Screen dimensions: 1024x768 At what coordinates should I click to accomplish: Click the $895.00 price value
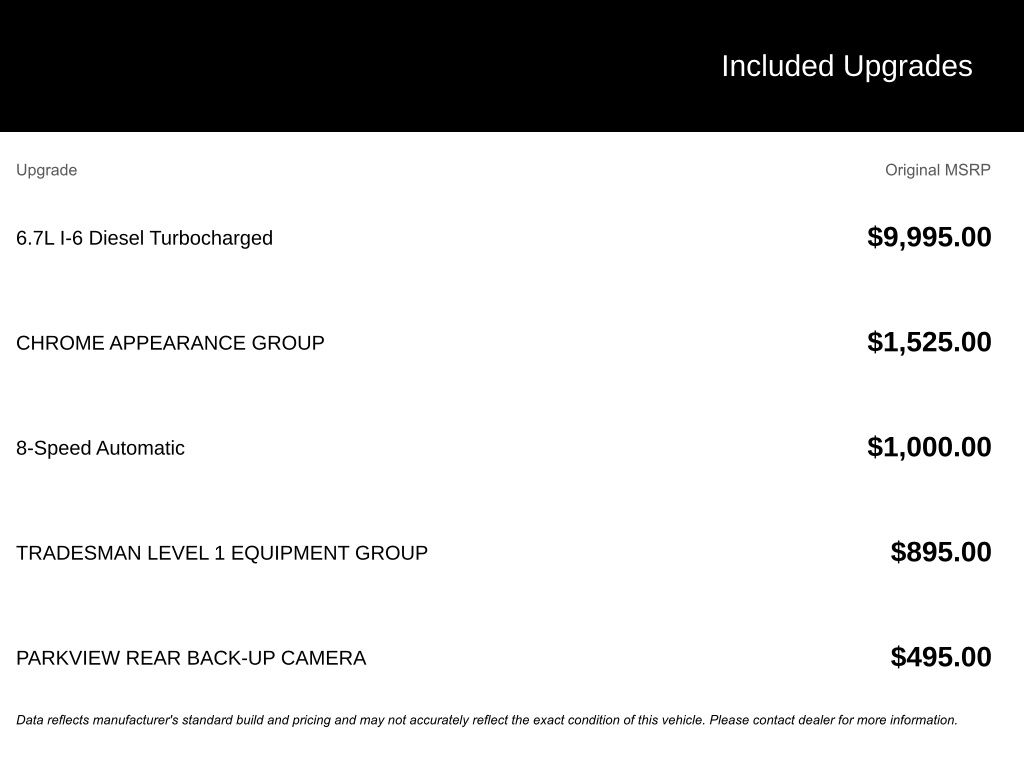click(940, 552)
